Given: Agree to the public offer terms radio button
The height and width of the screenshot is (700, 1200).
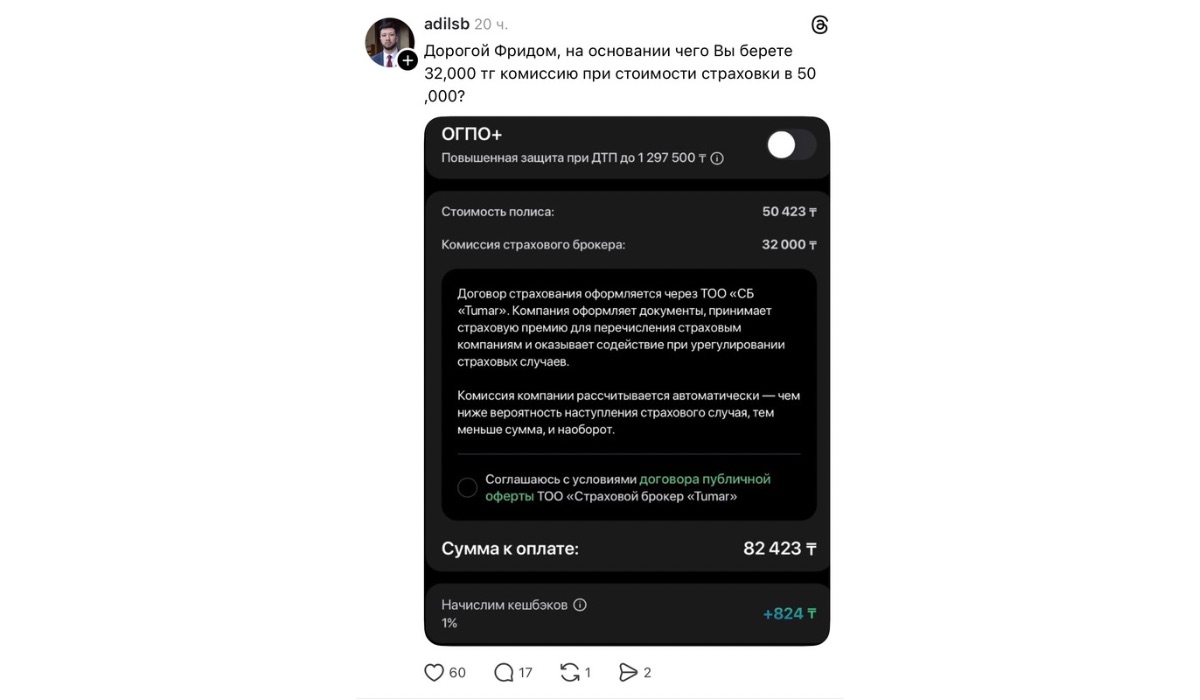Looking at the screenshot, I should [467, 488].
